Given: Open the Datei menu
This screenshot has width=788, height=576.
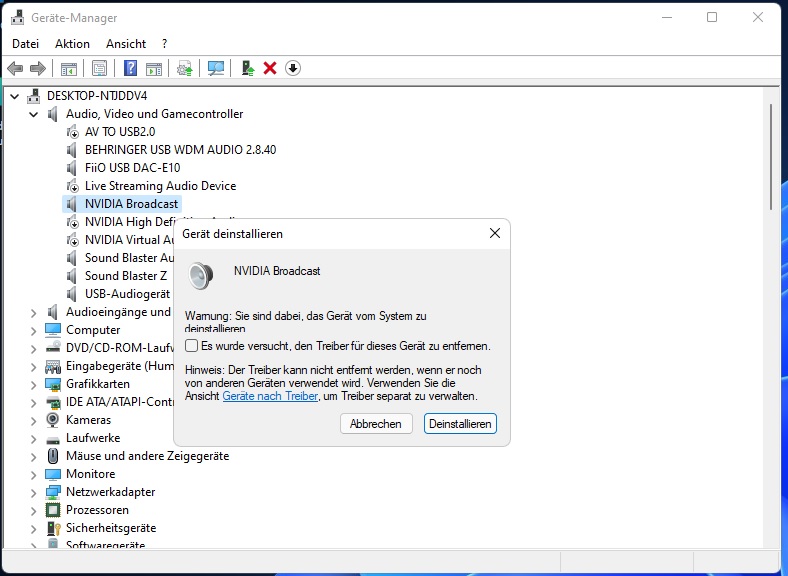Looking at the screenshot, I should 25,44.
